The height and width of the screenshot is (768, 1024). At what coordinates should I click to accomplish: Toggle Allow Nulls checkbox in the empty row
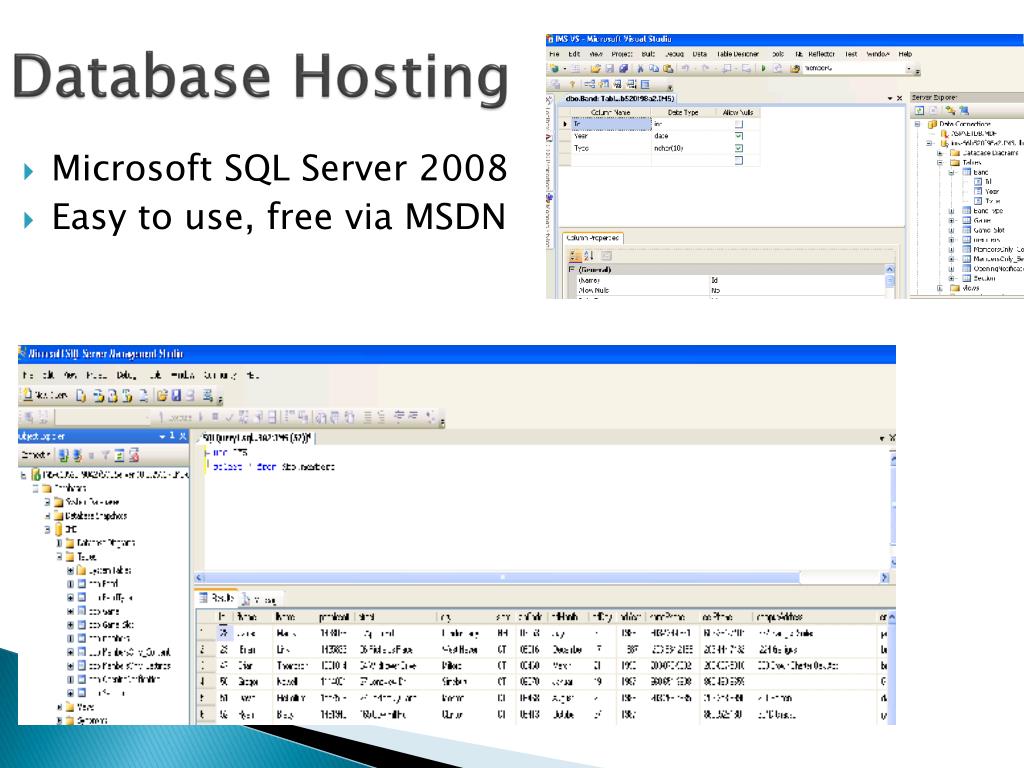(739, 160)
